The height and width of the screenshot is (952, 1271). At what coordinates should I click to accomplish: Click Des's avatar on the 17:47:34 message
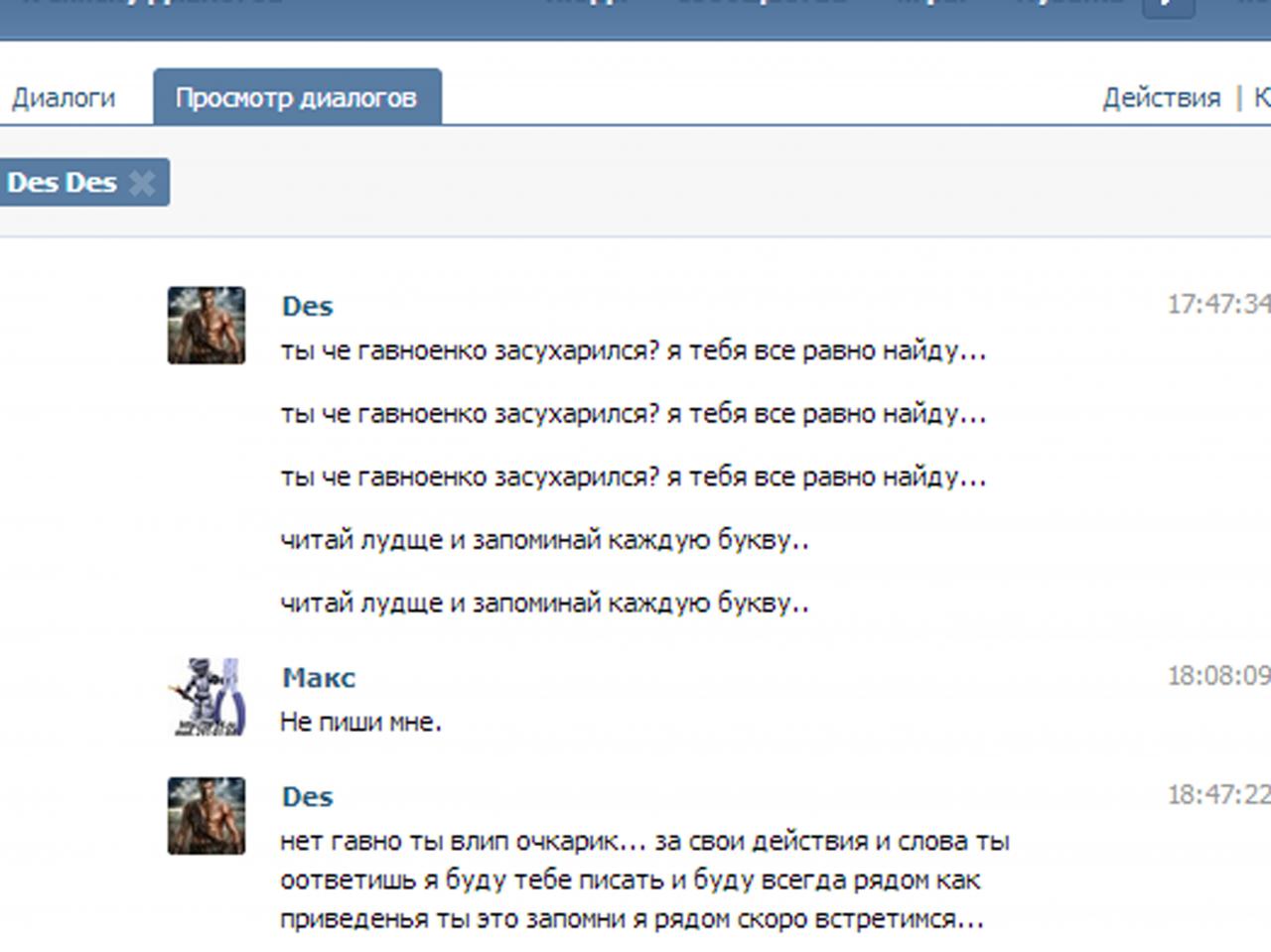pos(206,326)
